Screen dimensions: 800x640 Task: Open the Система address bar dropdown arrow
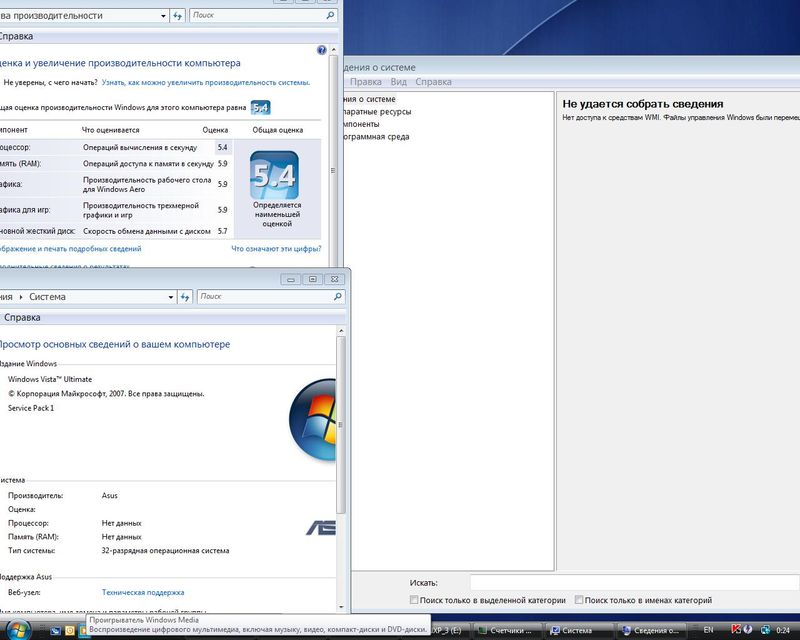[x=170, y=296]
